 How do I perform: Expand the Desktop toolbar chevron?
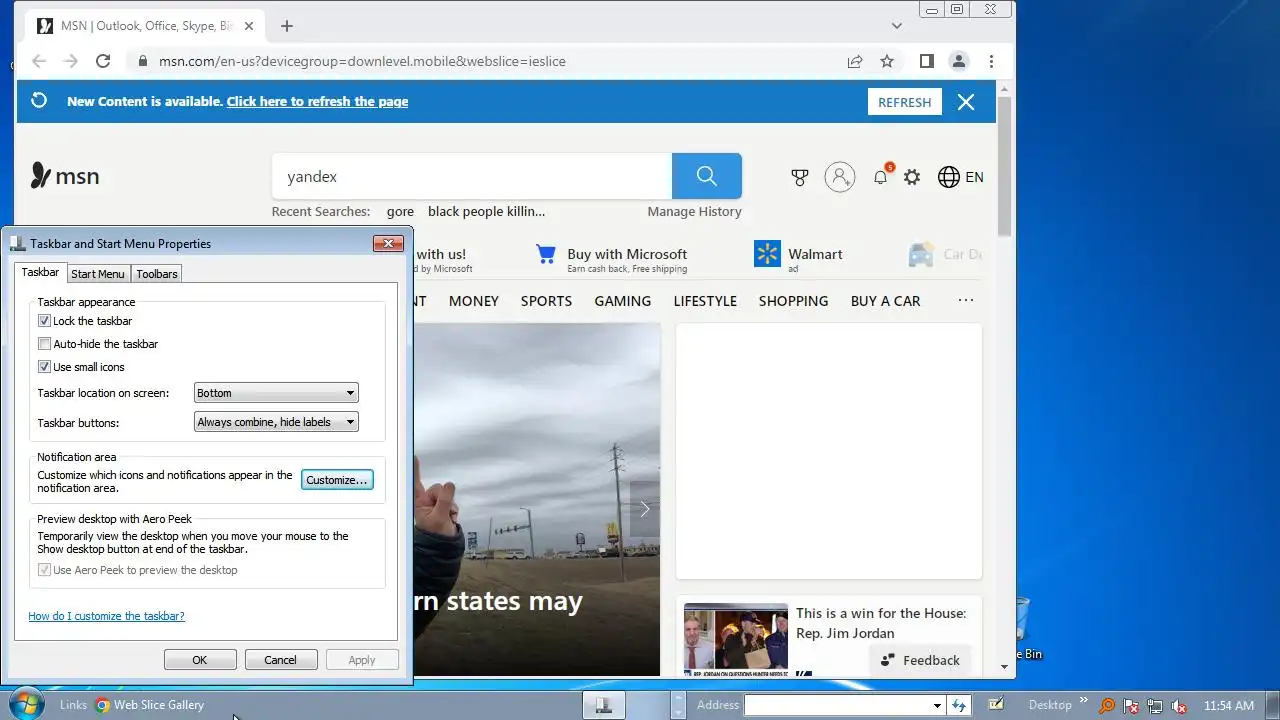pyautogui.click(x=1084, y=703)
